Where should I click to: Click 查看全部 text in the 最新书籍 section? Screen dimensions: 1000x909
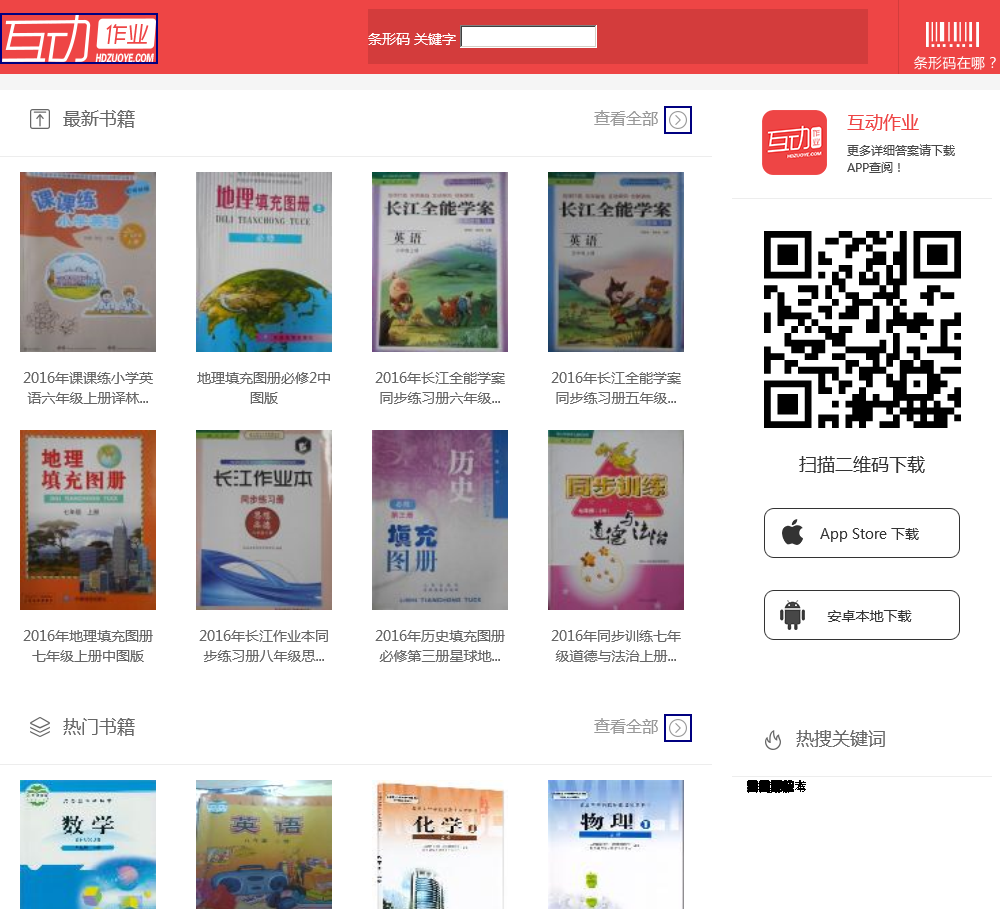click(x=626, y=119)
